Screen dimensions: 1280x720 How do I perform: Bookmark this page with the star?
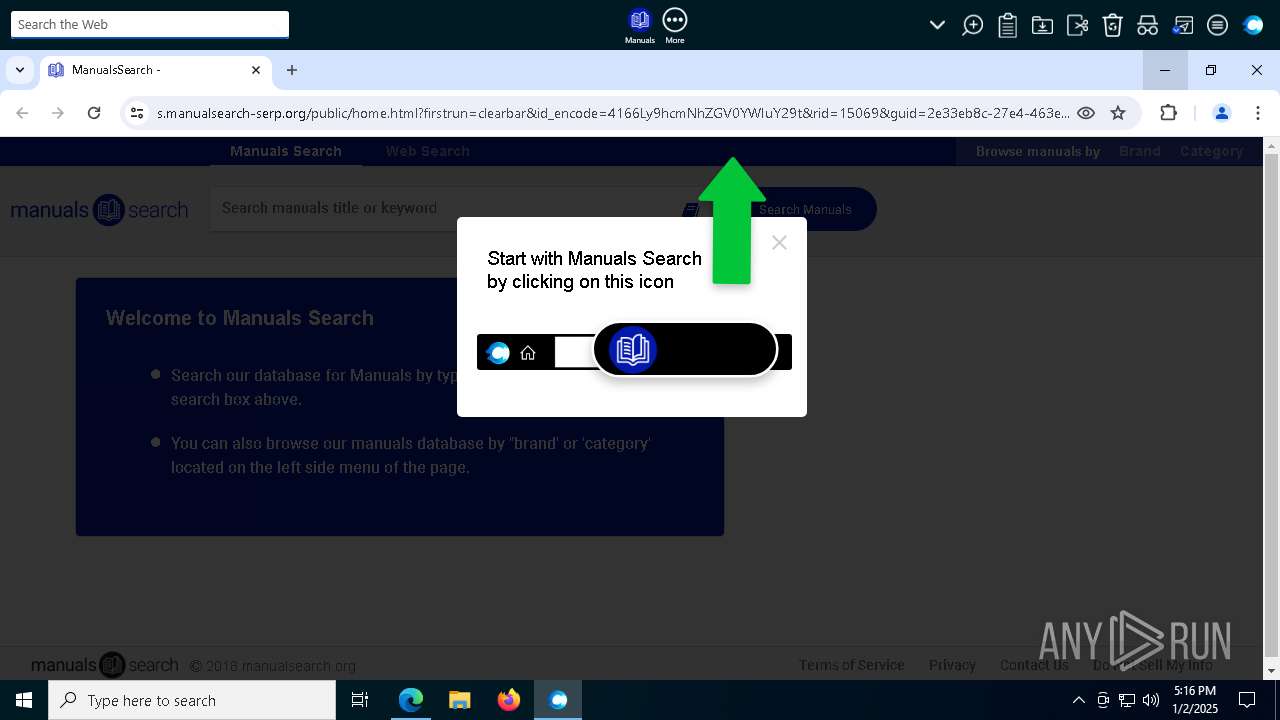[x=1118, y=113]
